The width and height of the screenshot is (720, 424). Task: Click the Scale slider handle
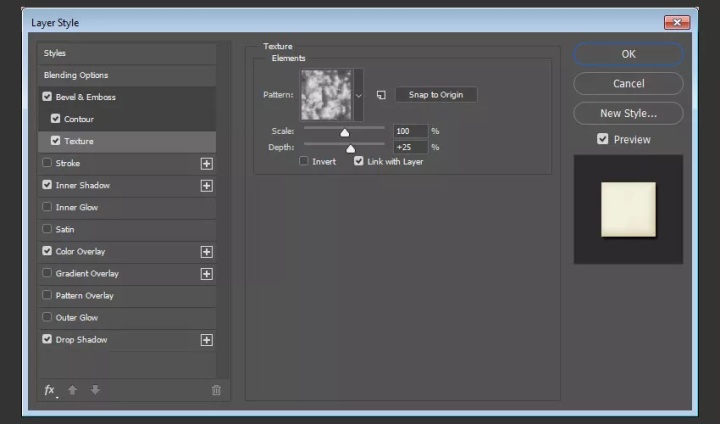click(x=344, y=132)
